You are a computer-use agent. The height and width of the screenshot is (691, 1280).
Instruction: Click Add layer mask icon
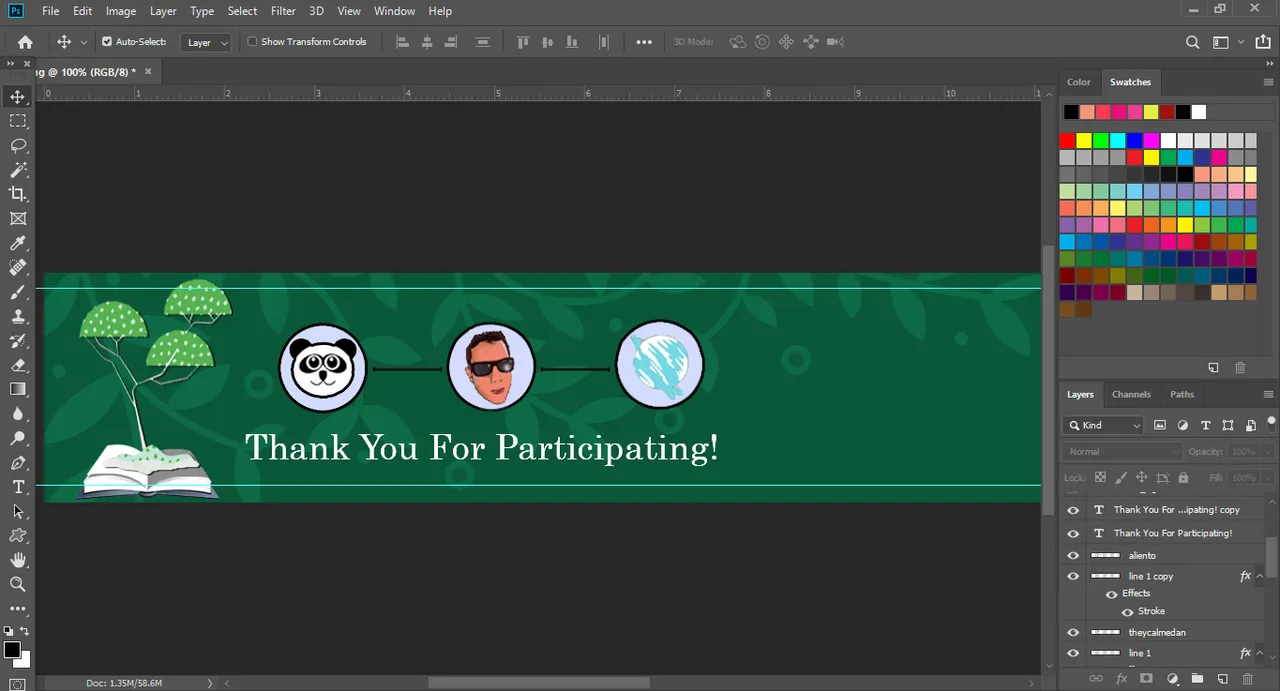(1146, 679)
